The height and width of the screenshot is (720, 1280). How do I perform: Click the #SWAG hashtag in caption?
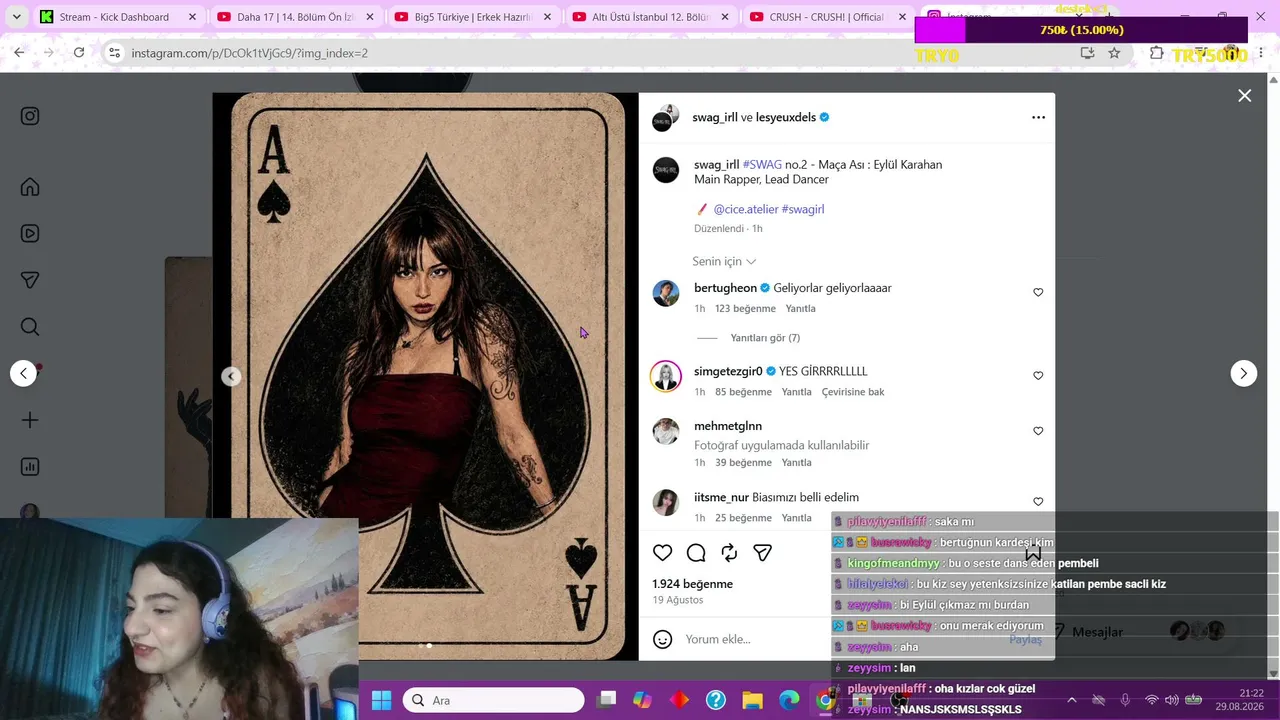[762, 164]
